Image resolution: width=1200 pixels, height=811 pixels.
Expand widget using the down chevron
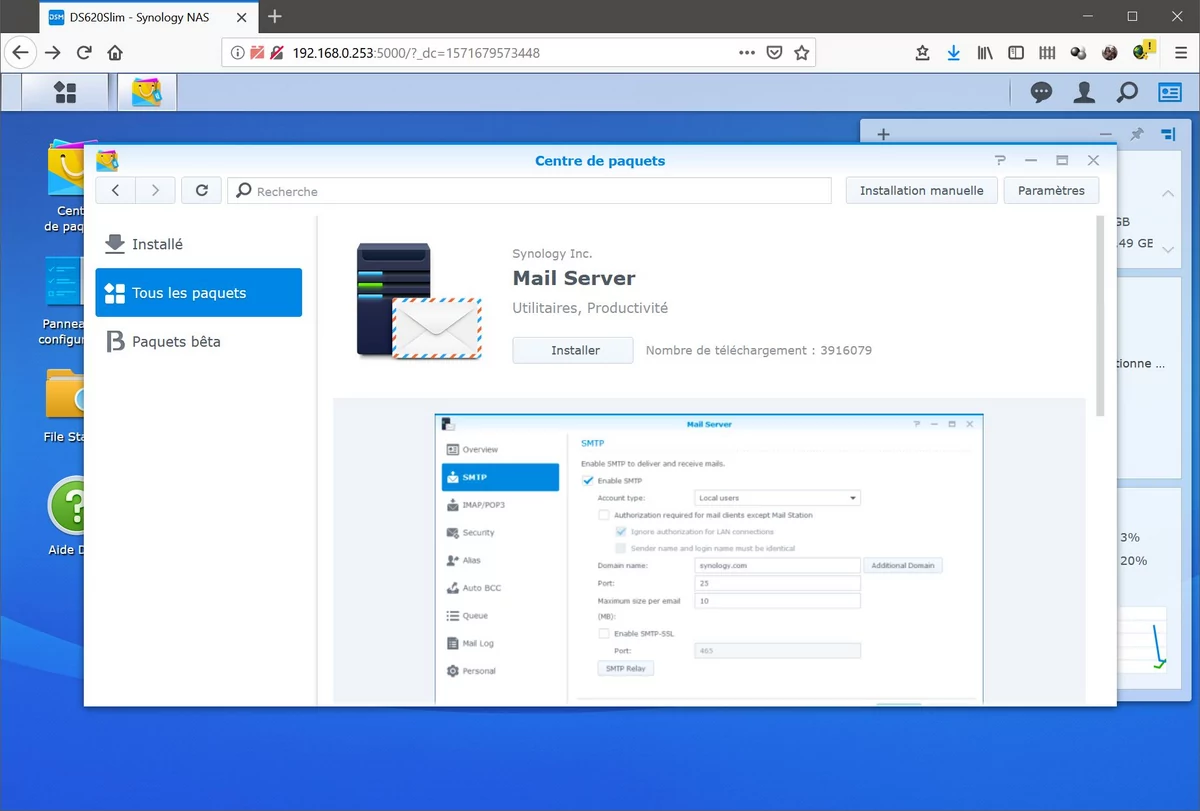1167,250
